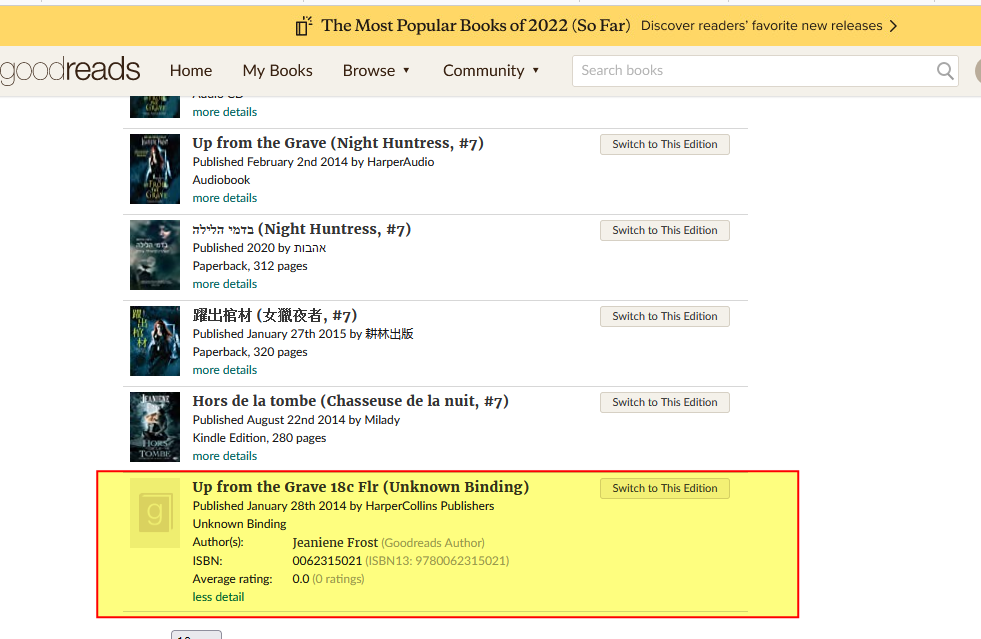Open My Books page
The image size is (981, 639).
(277, 71)
